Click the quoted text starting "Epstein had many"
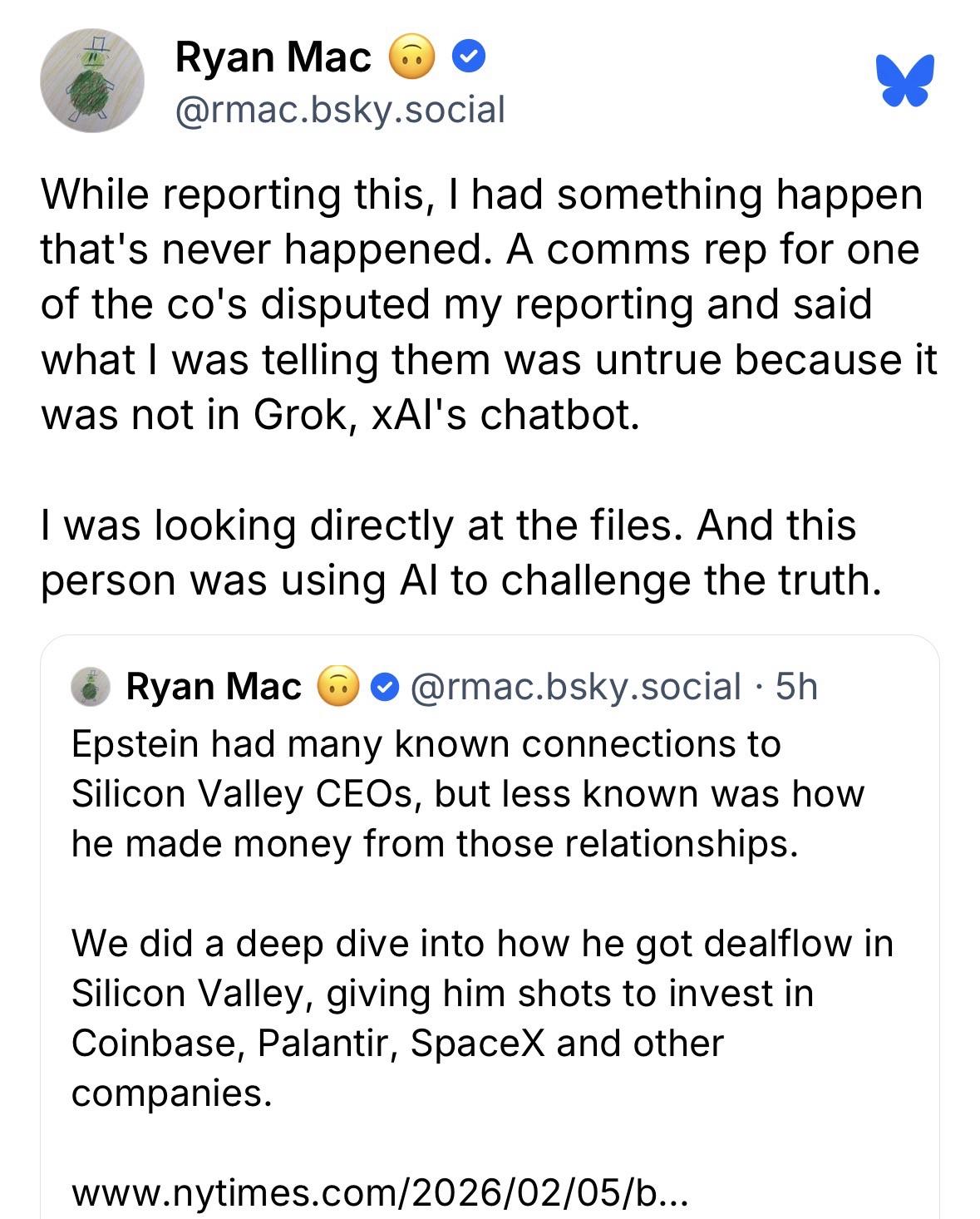 point(467,793)
